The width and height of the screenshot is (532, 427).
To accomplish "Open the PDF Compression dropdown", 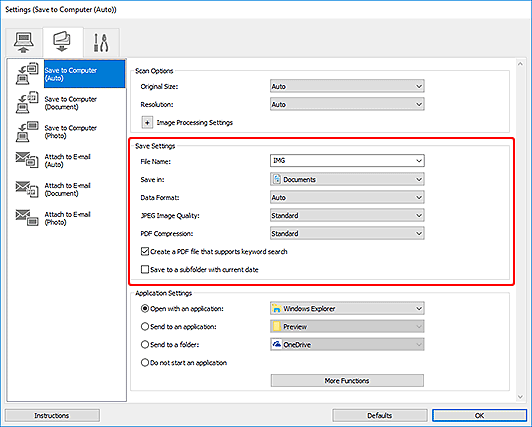I will click(347, 233).
